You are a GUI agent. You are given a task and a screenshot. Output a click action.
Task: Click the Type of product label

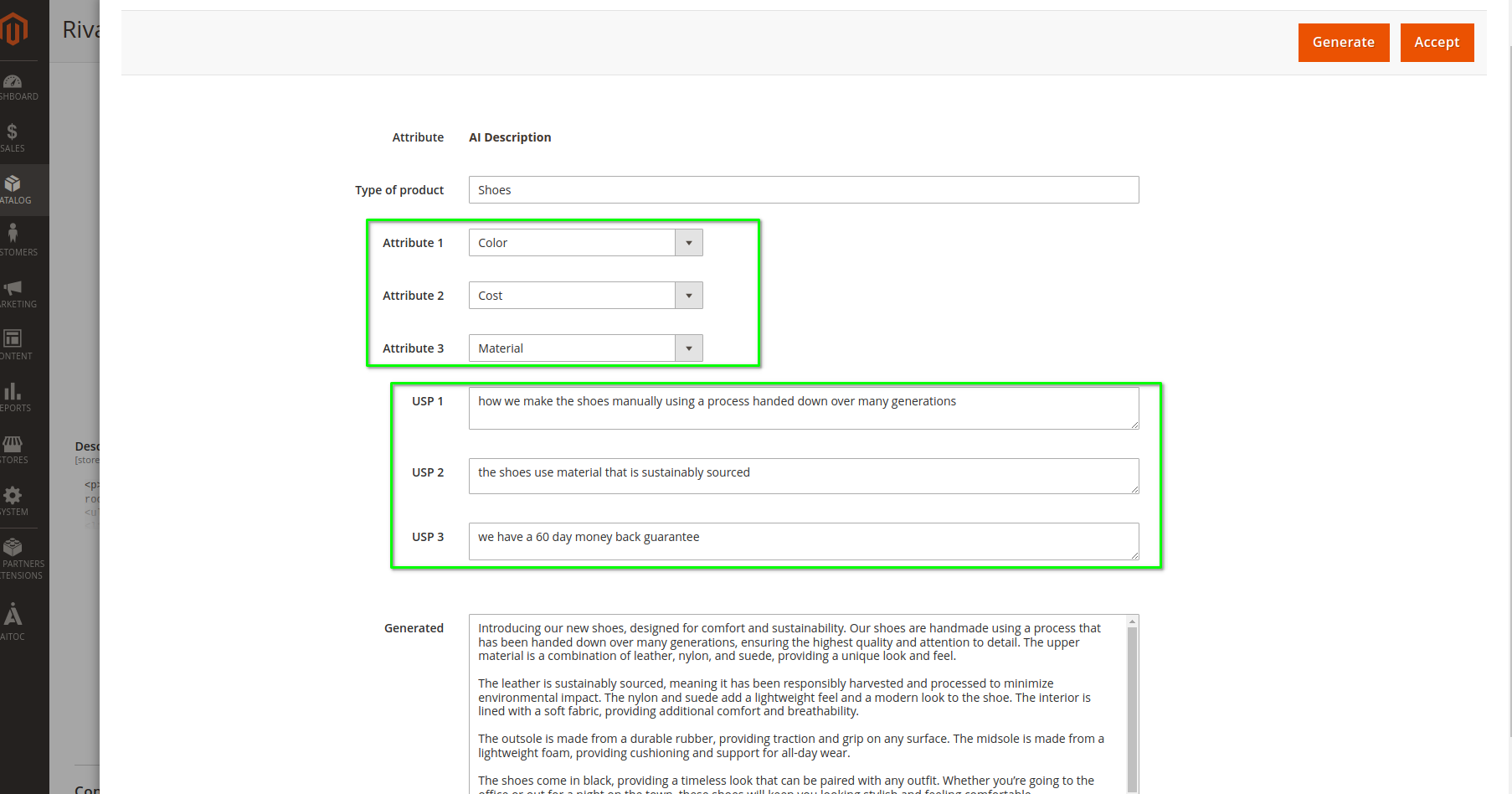pos(399,190)
